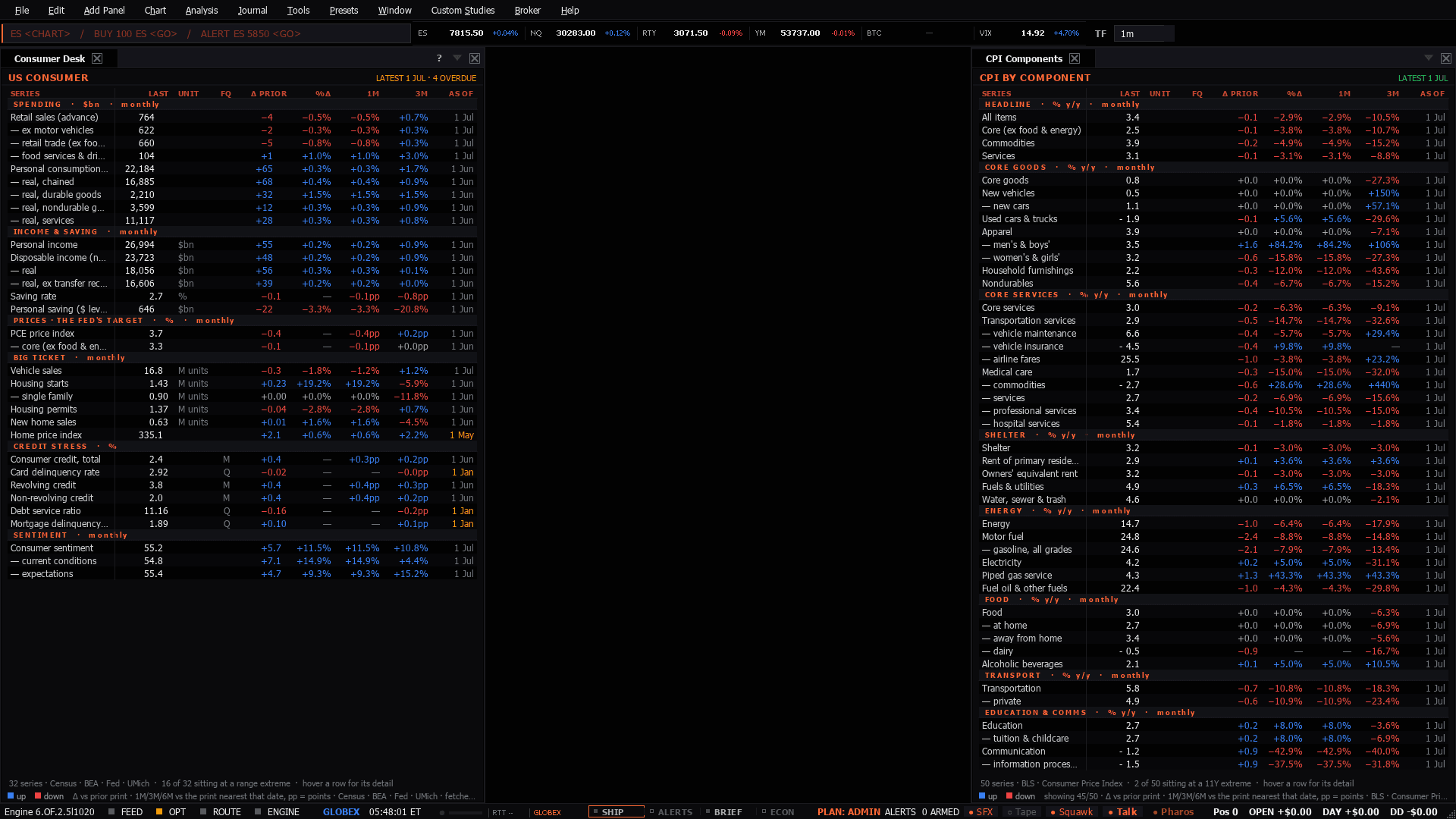Select the Consumer sentiment row
Image resolution: width=1456 pixels, height=819 pixels.
coord(242,548)
